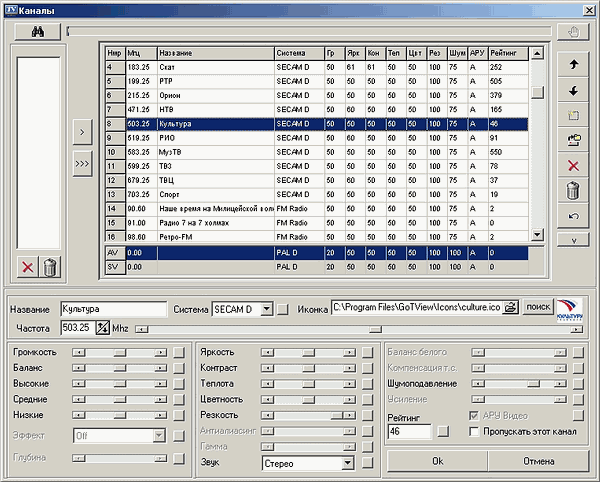Click trash can icon under left list
600x482 pixels.
pos(51,266)
